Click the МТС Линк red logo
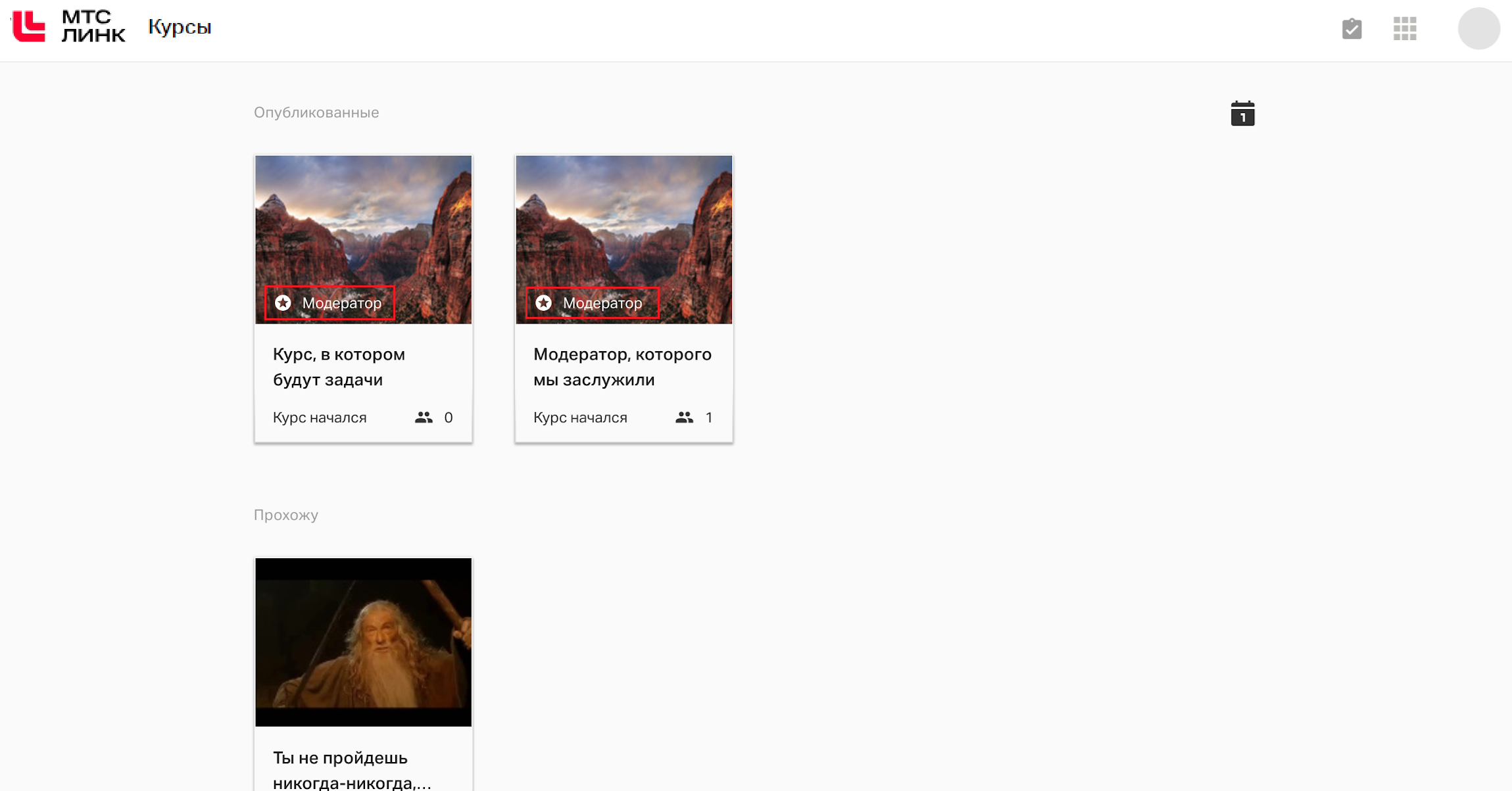 (29, 26)
